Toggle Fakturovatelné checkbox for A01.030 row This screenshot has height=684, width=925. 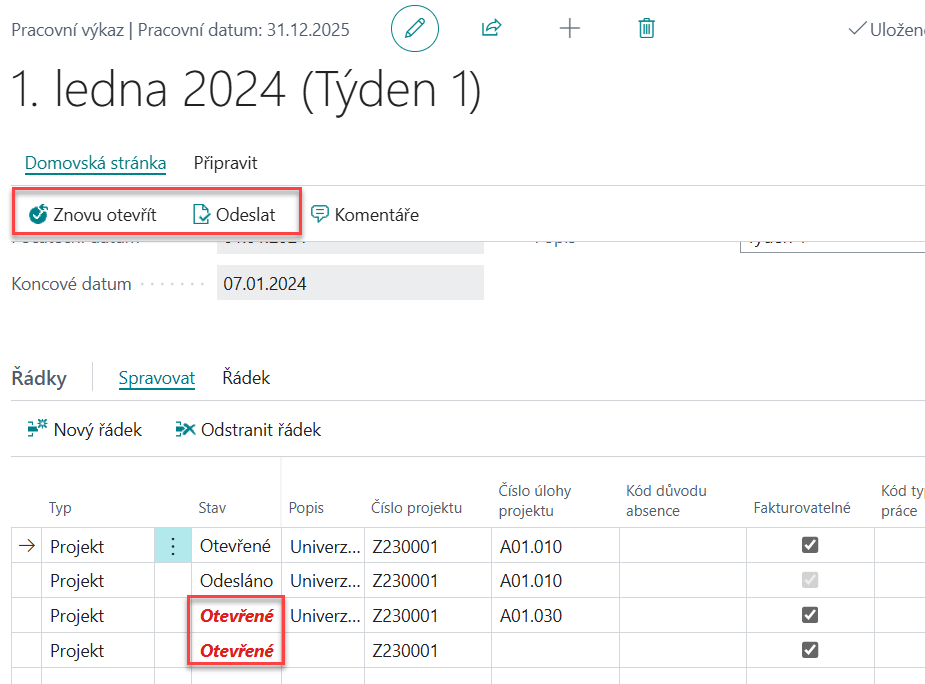pyautogui.click(x=810, y=615)
